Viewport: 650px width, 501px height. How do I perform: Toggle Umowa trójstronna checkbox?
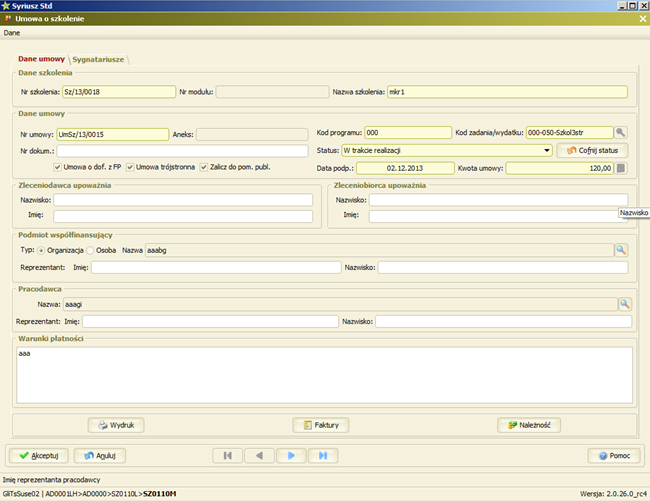(130, 167)
